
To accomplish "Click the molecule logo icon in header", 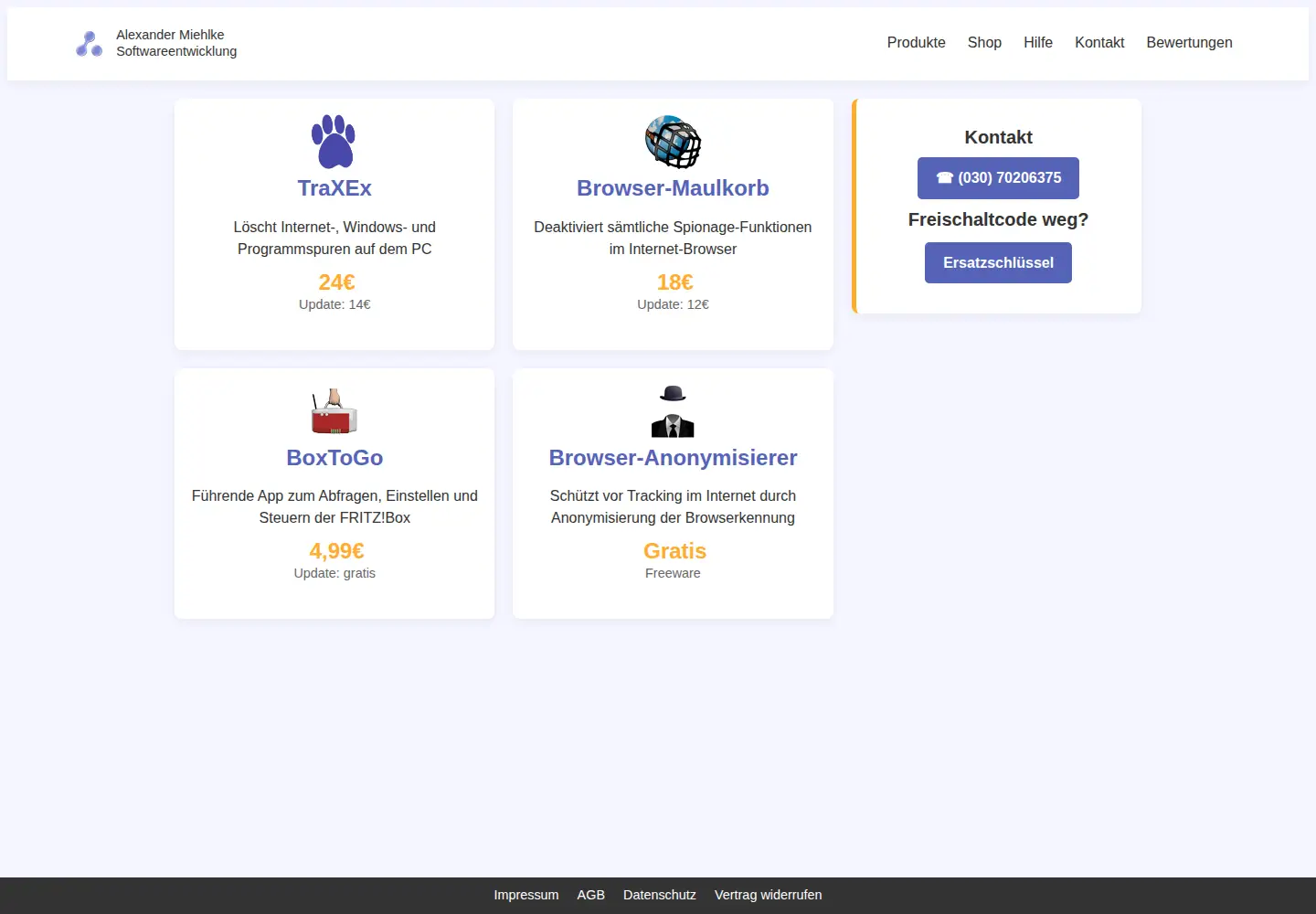I will pyautogui.click(x=89, y=43).
